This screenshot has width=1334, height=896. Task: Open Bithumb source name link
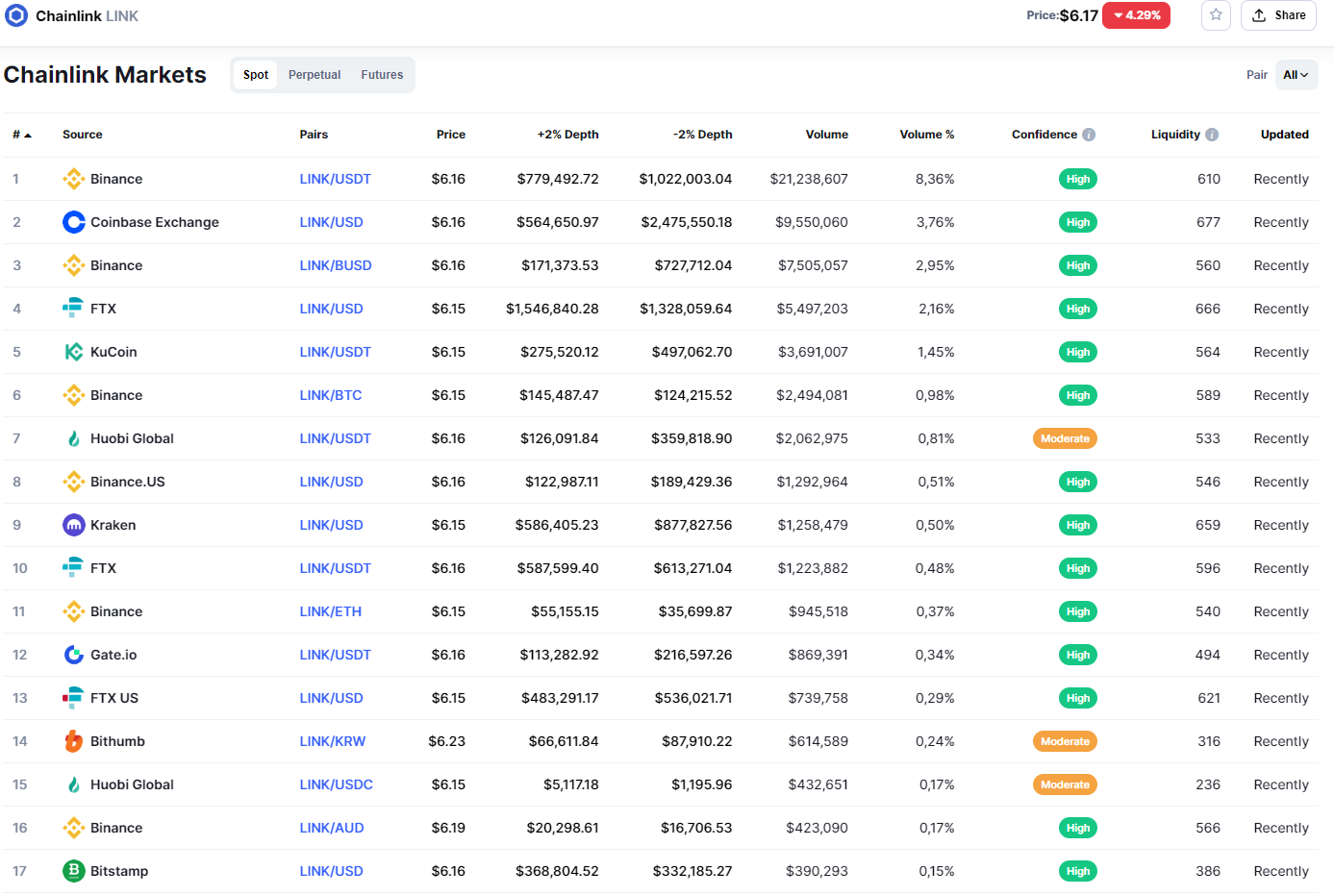click(x=117, y=741)
